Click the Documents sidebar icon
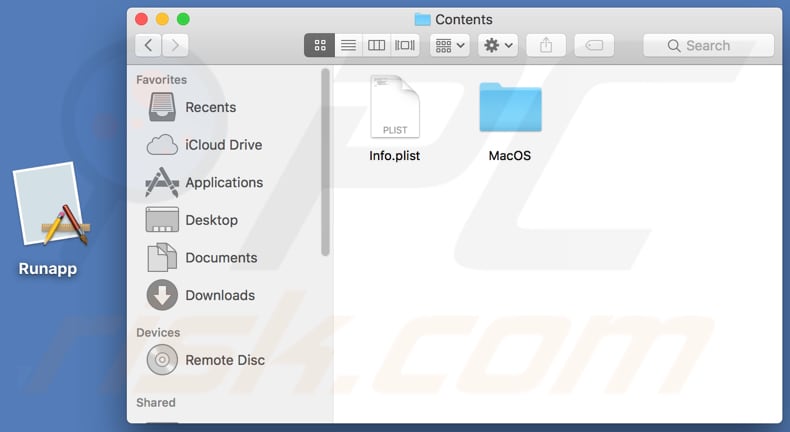The width and height of the screenshot is (790, 432). (162, 257)
